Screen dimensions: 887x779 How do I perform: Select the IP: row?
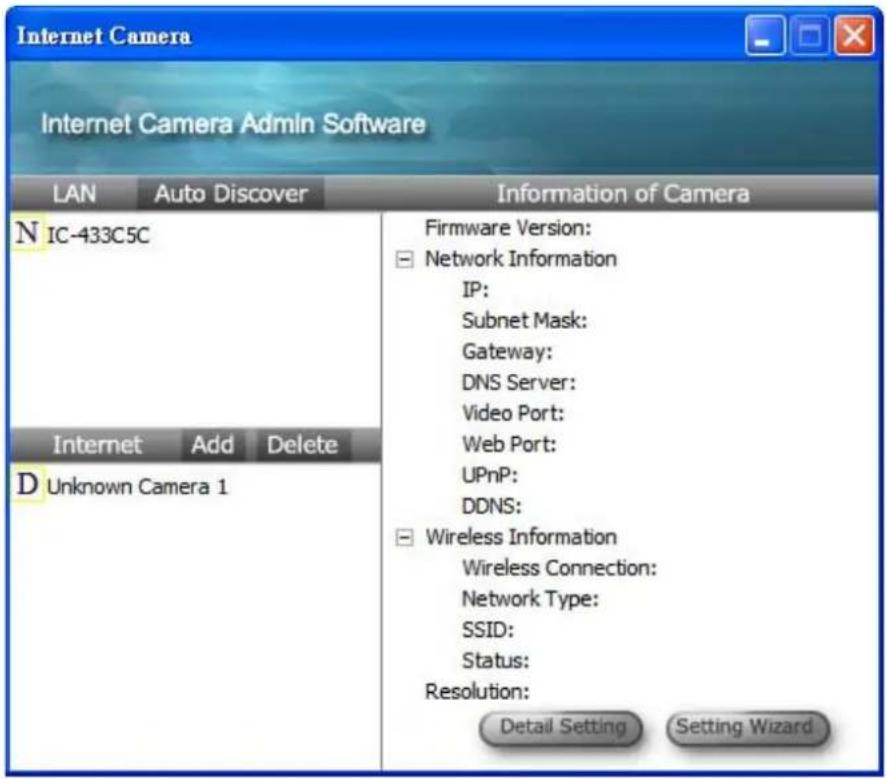click(475, 290)
